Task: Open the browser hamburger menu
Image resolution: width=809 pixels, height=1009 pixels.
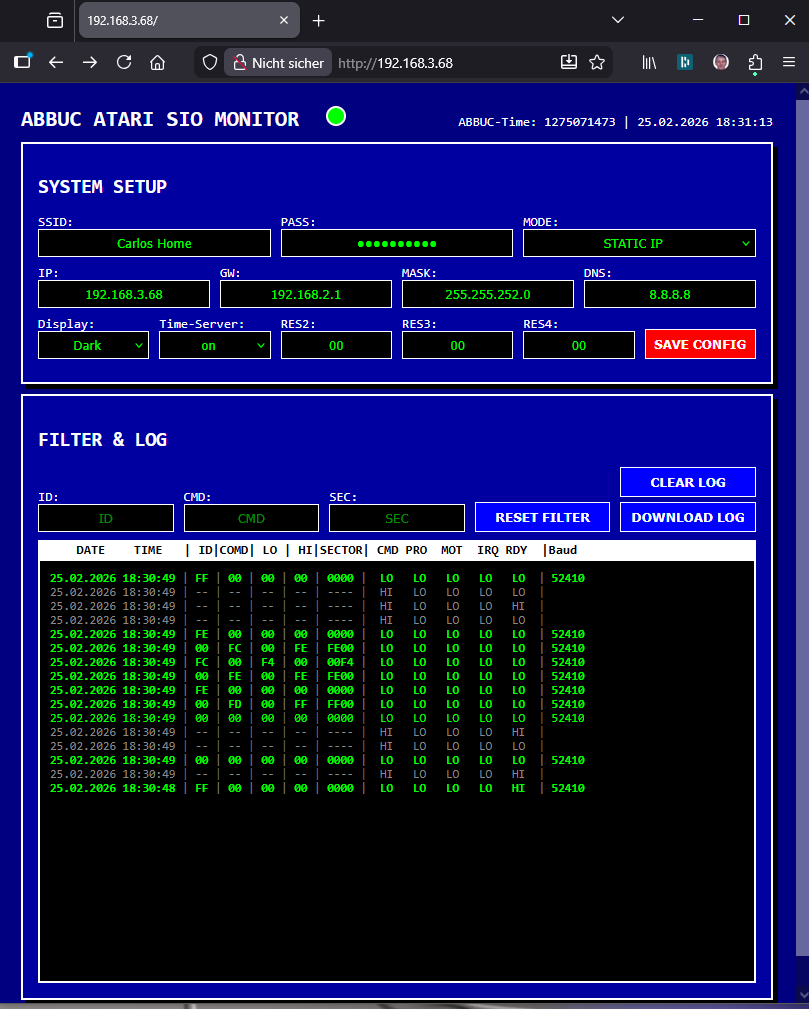Action: (788, 61)
